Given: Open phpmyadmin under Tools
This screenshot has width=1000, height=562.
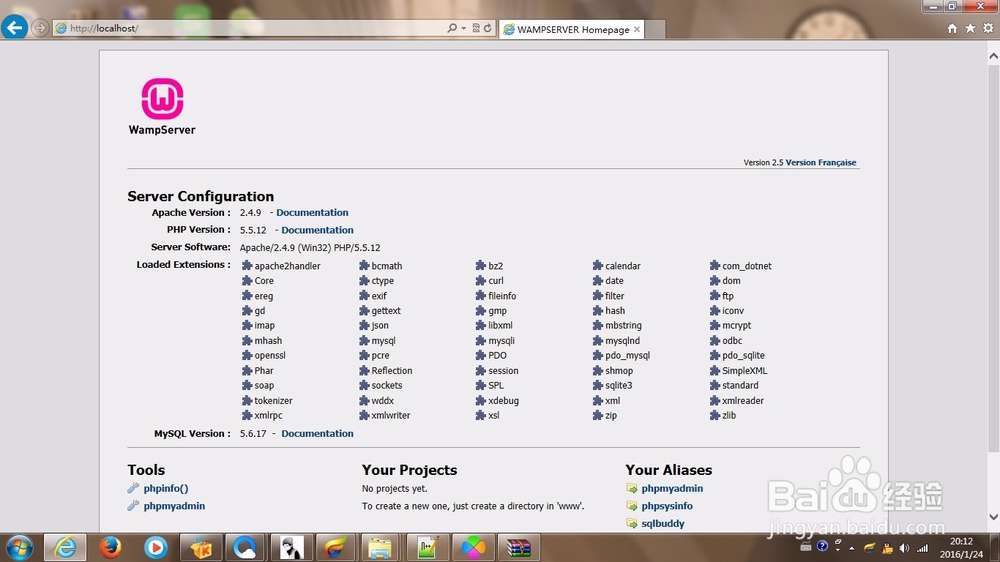Looking at the screenshot, I should click(174, 506).
